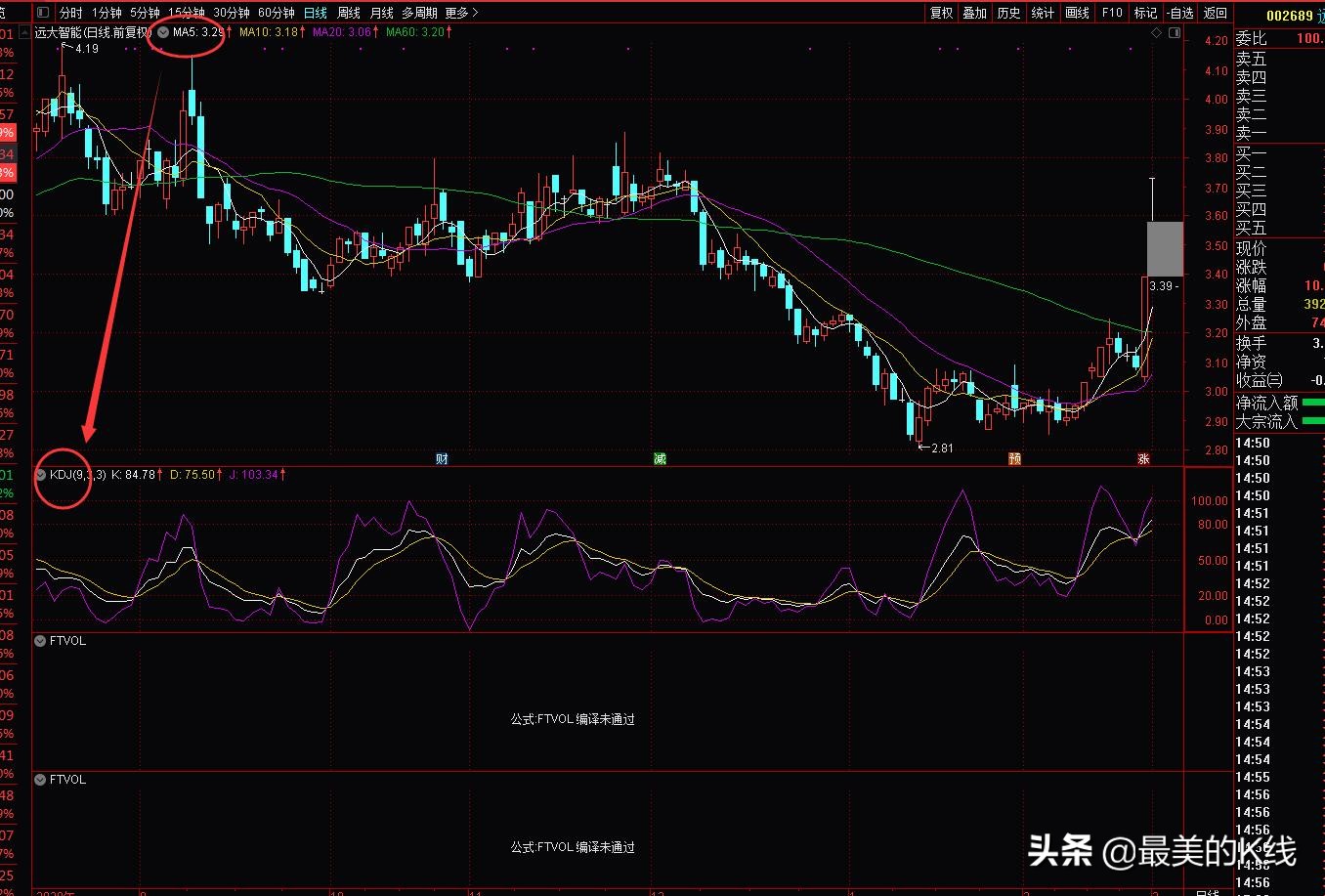Click the 叠加 overlay stock icon
Screen dimensions: 1325x896
click(974, 13)
